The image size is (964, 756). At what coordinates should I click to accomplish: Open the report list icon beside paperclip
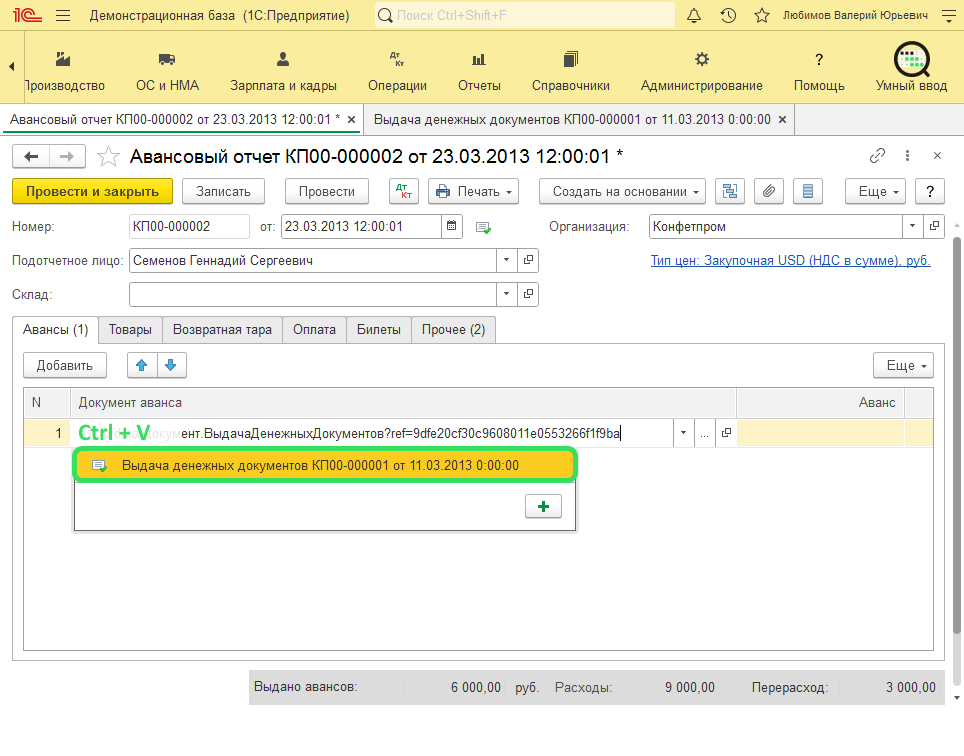click(x=808, y=191)
